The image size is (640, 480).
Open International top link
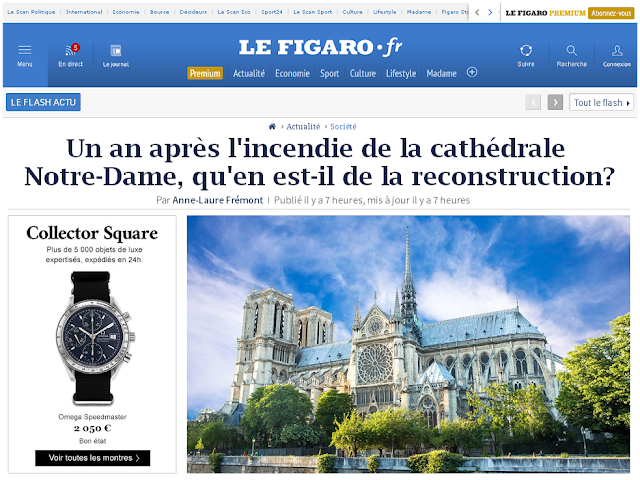pyautogui.click(x=84, y=12)
